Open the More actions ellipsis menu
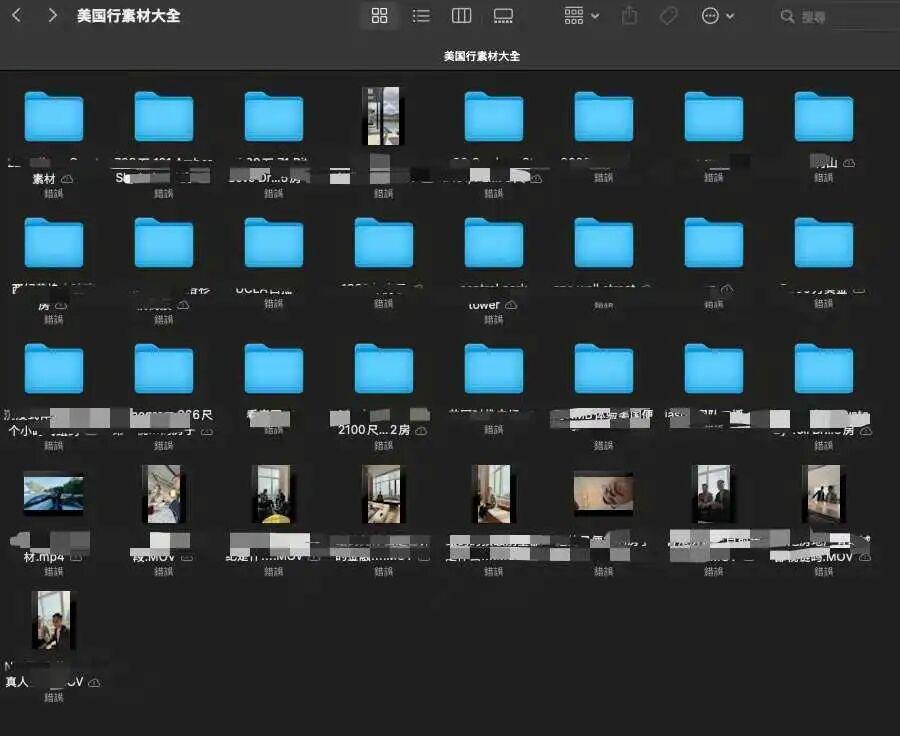The image size is (900, 736). [x=717, y=16]
